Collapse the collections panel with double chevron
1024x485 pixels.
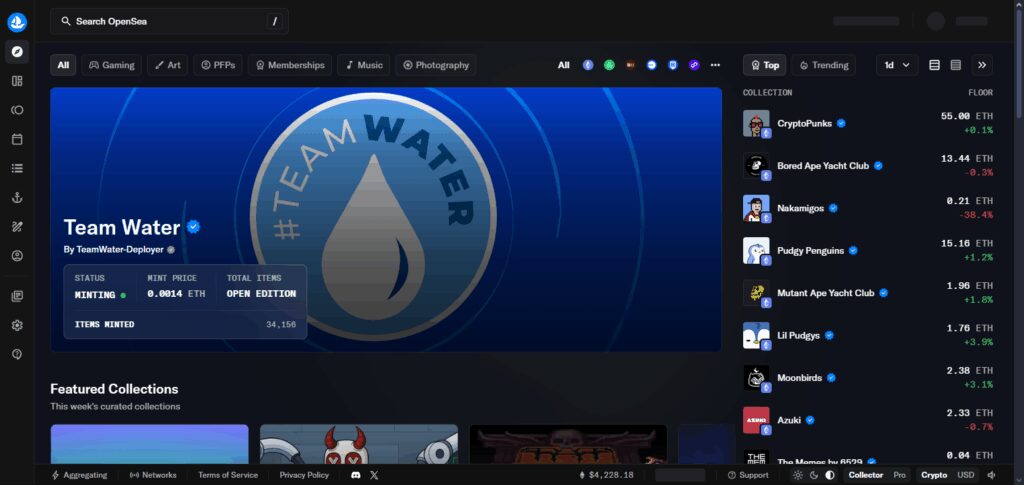[982, 65]
